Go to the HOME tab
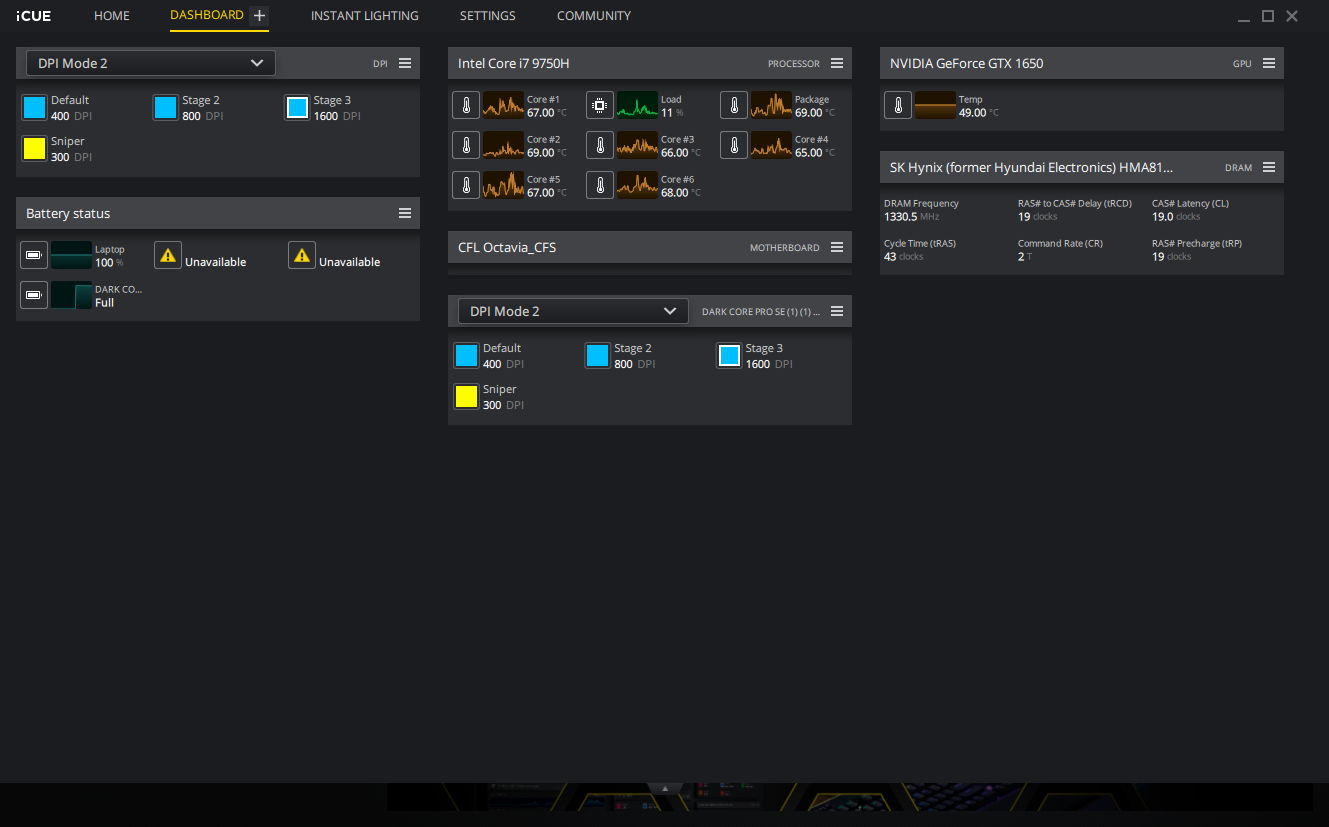 coord(112,16)
